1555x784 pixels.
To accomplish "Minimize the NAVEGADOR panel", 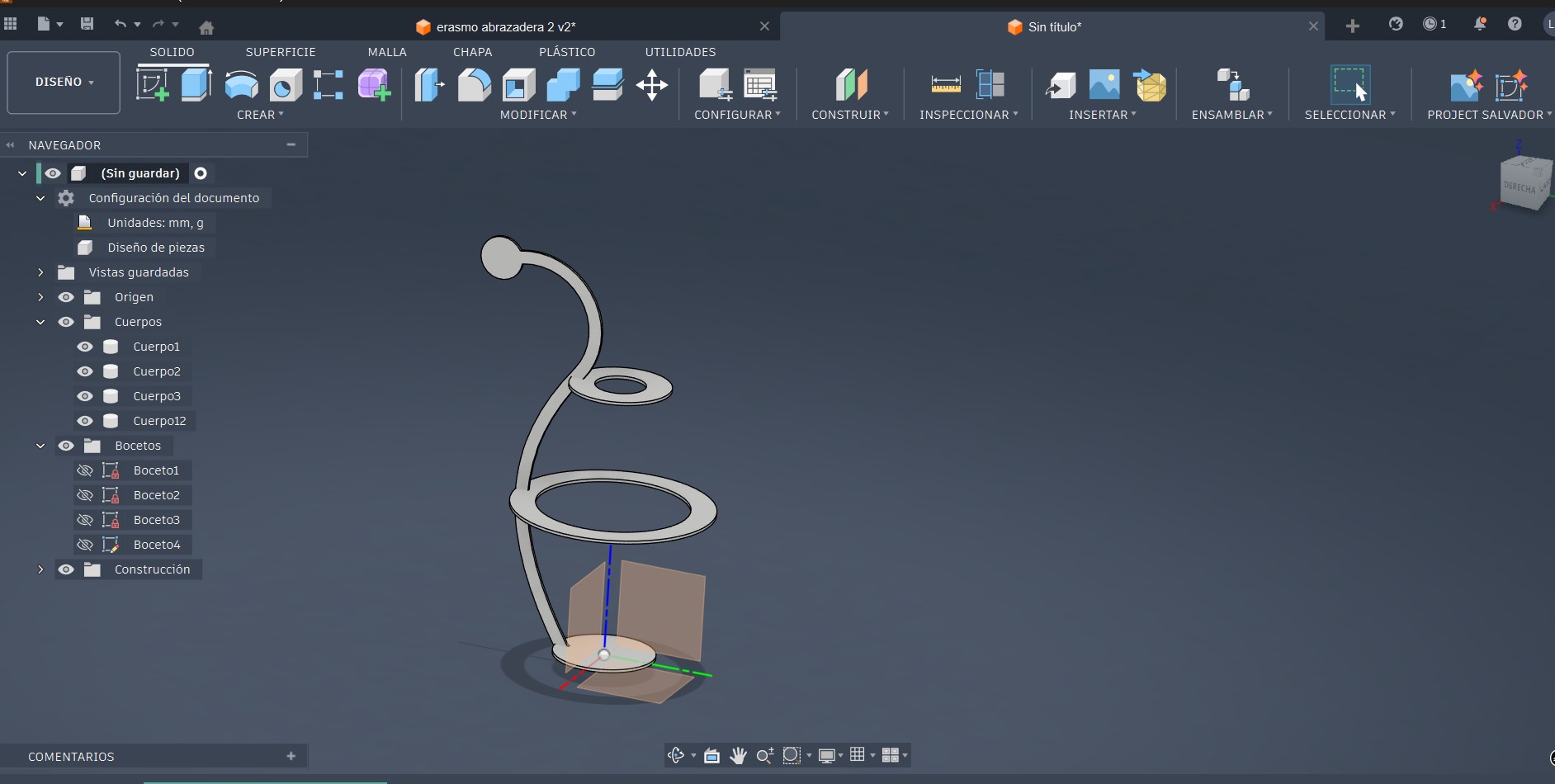I will click(x=291, y=144).
